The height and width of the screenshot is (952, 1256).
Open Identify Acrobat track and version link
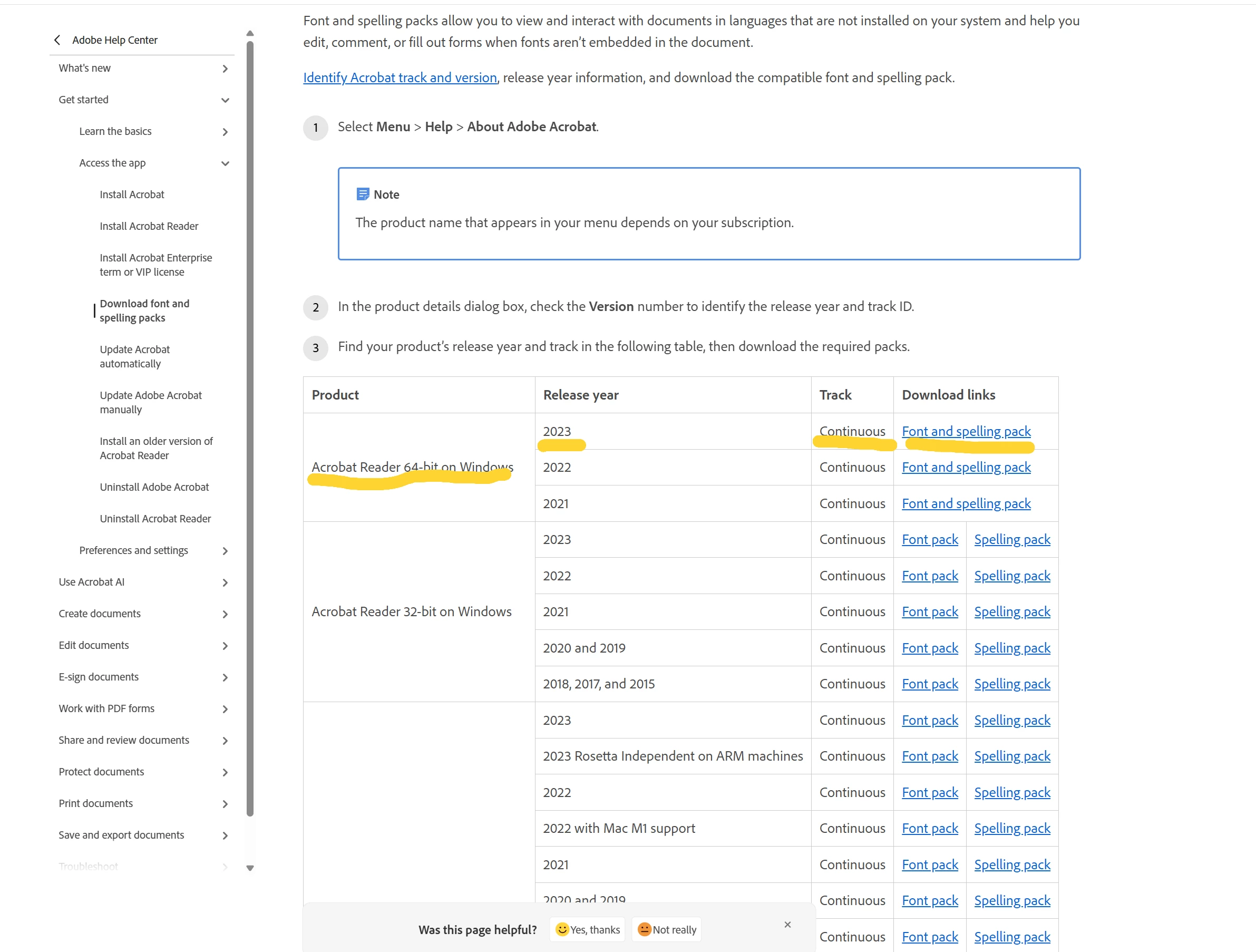click(400, 78)
